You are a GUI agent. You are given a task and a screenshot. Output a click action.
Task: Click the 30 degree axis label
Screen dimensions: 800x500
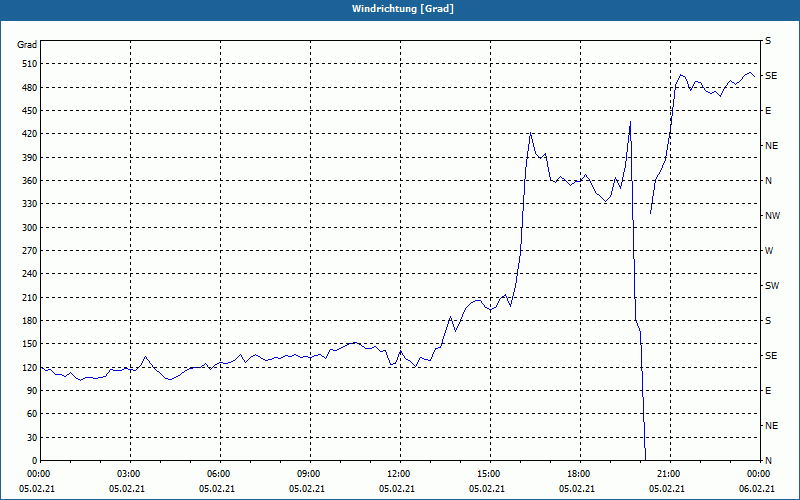tap(32, 437)
